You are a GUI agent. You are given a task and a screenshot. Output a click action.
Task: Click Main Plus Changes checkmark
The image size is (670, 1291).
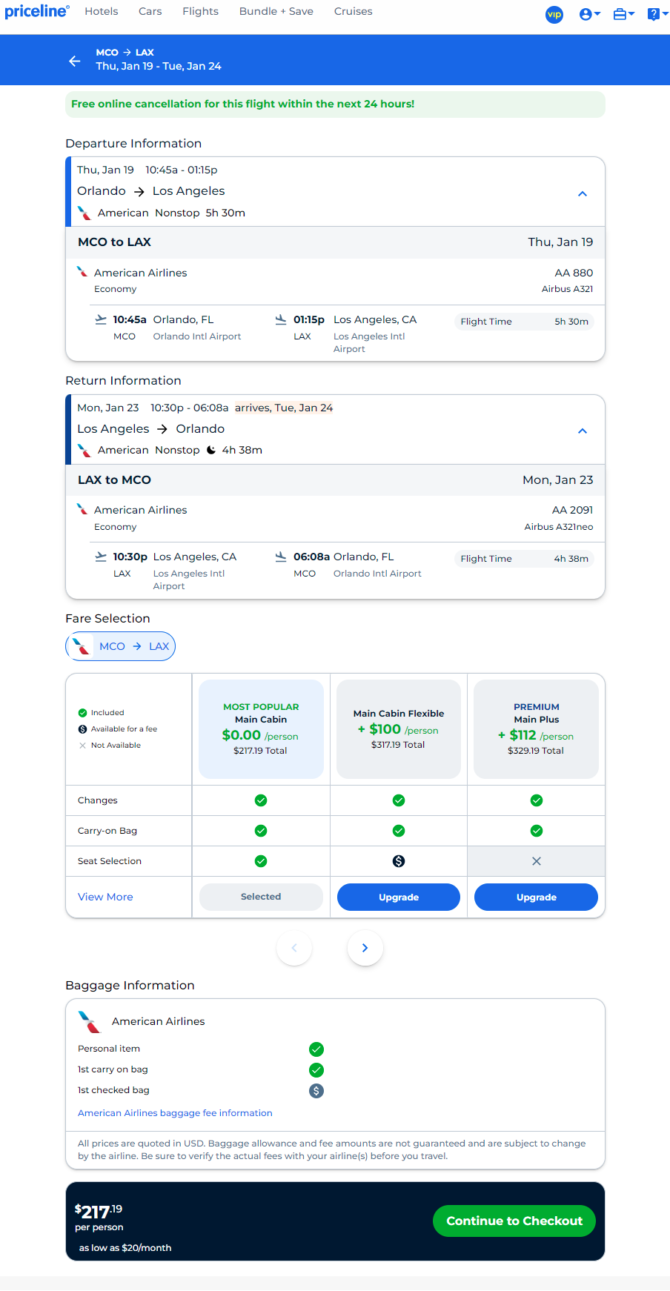pos(536,801)
